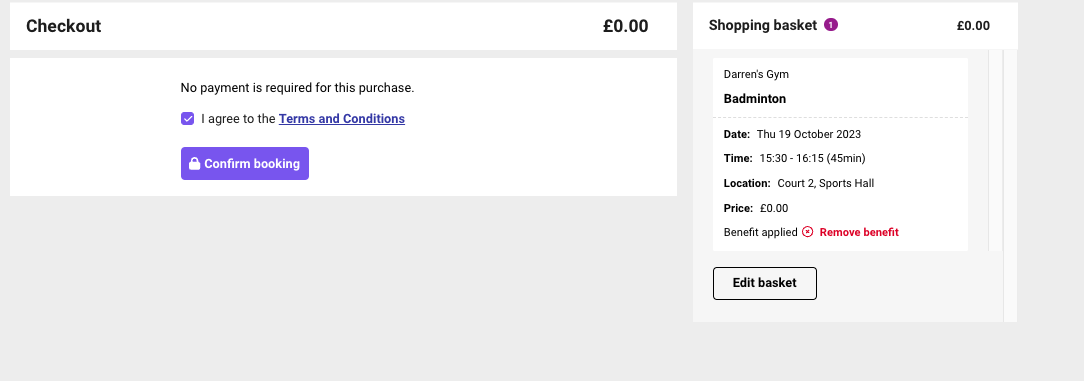This screenshot has width=1084, height=381.
Task: Click the Remove benefit link
Action: 859,232
